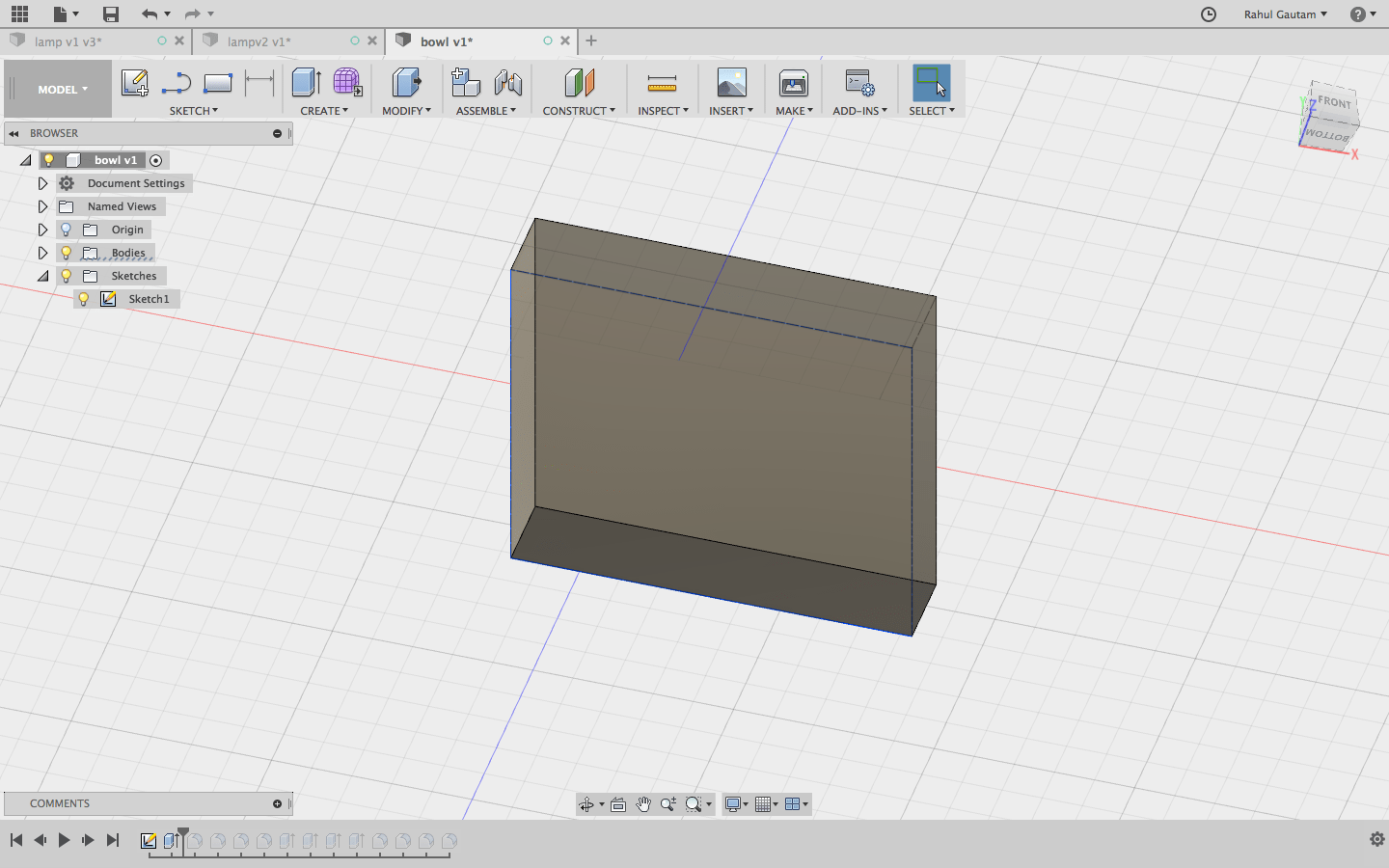Select the Rectangle sketch tool icon
This screenshot has width=1389, height=868.
tap(218, 83)
